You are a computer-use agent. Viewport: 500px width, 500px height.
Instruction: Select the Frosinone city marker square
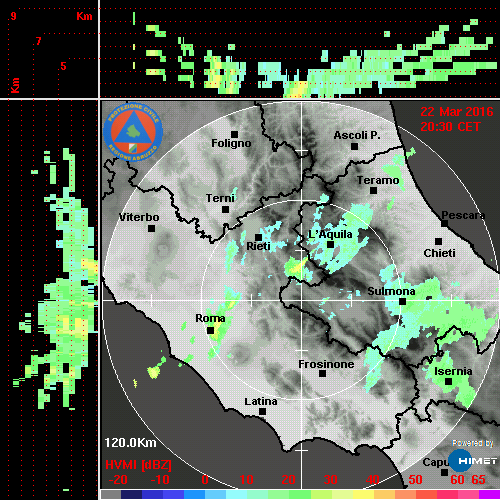[322, 374]
